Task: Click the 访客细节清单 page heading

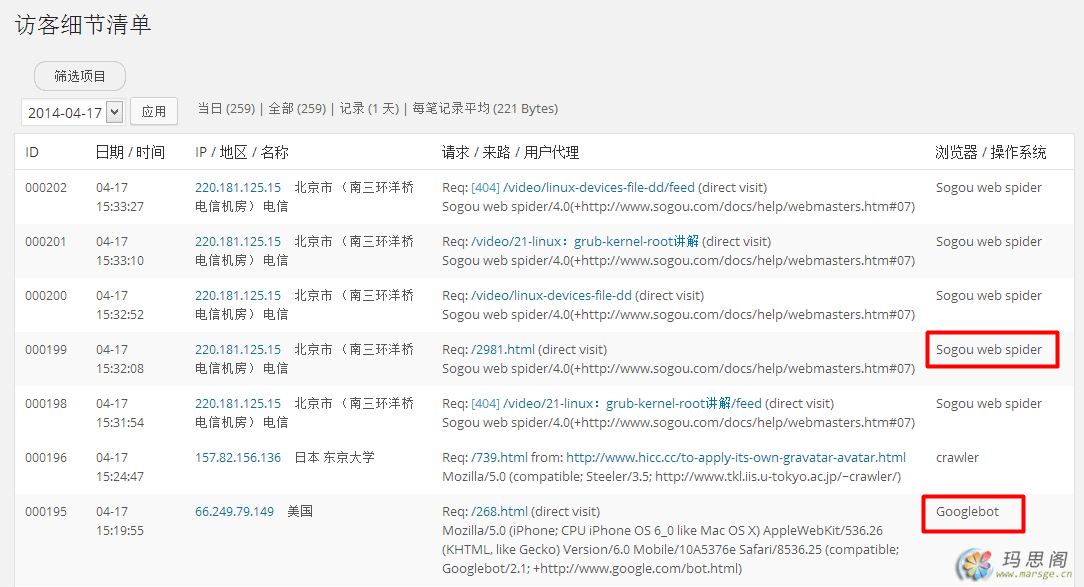Action: [x=83, y=25]
